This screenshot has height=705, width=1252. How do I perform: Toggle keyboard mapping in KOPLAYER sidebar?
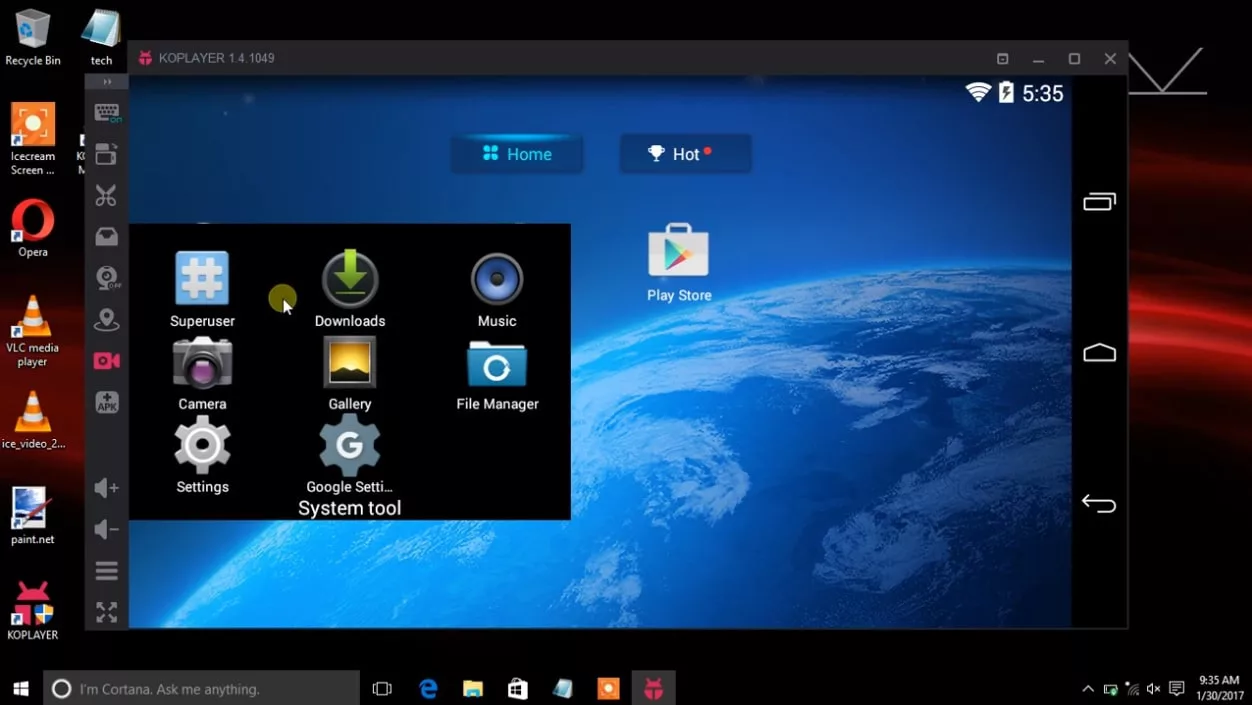pos(107,112)
